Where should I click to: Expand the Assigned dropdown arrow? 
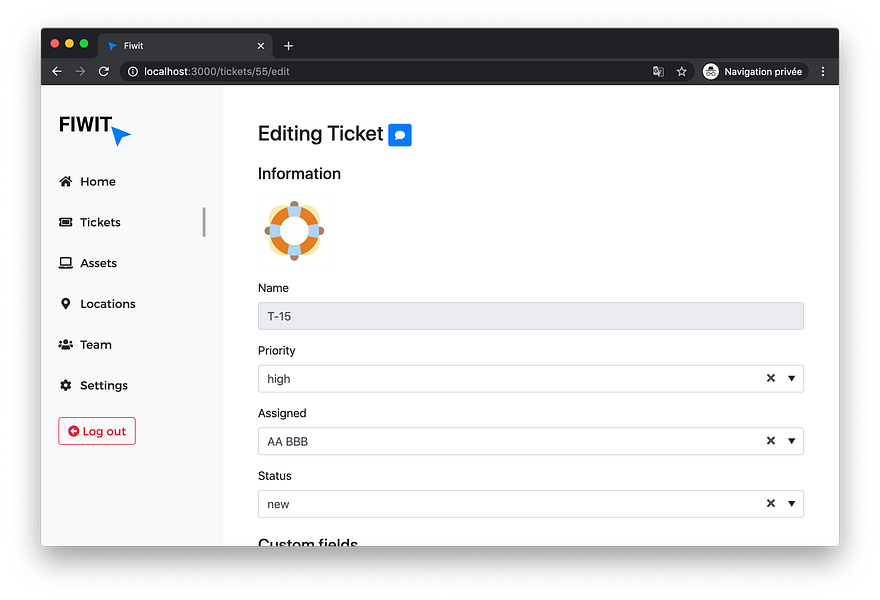click(791, 441)
